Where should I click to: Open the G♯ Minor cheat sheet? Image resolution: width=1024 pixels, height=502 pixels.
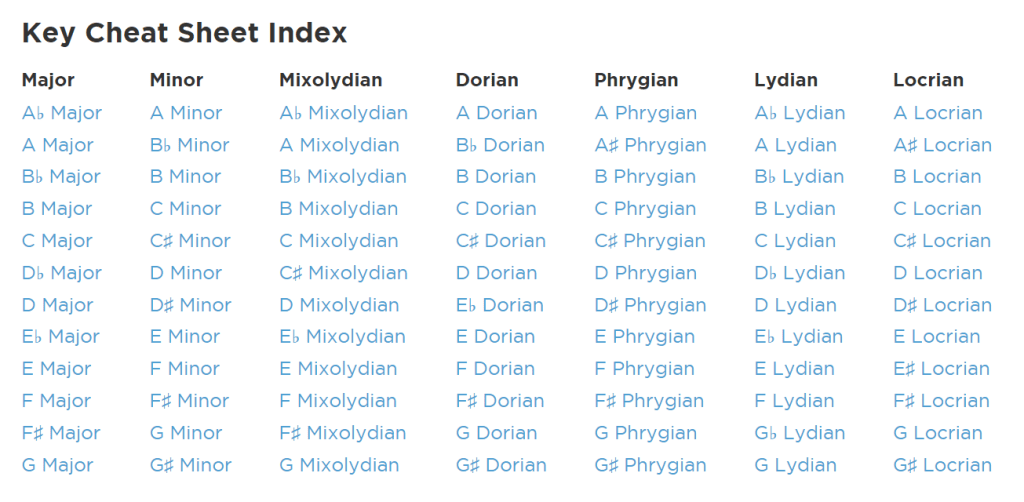pos(190,465)
